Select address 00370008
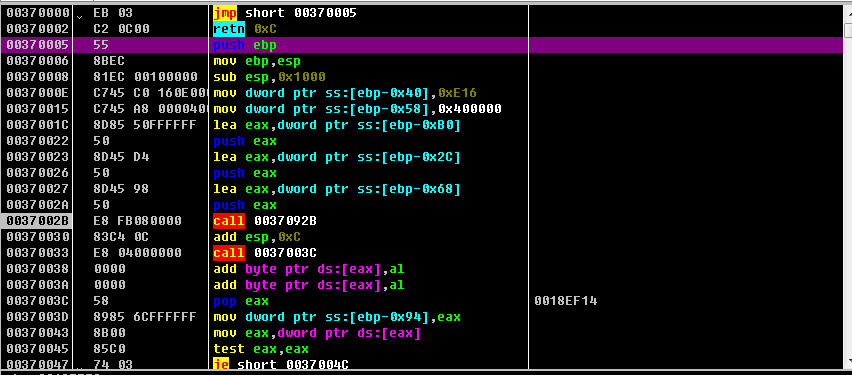The height and width of the screenshot is (375, 852). (37, 77)
